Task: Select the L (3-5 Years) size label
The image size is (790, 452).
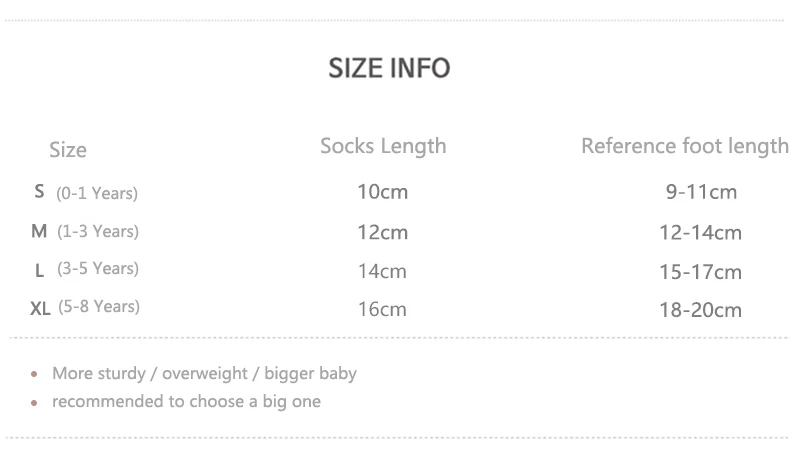Action: pyautogui.click(x=87, y=269)
